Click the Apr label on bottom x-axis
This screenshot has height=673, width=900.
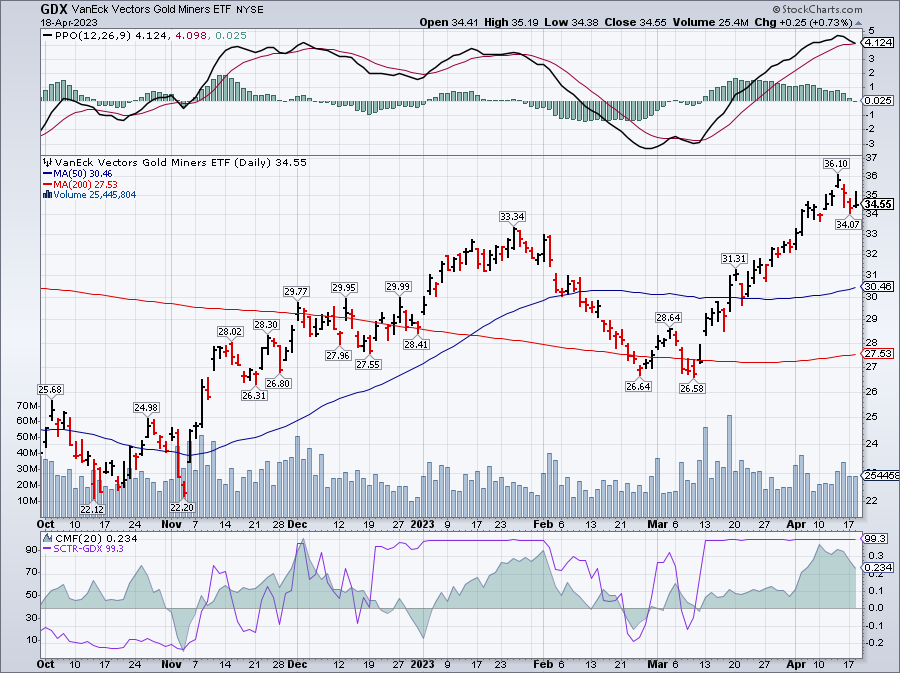[x=796, y=664]
